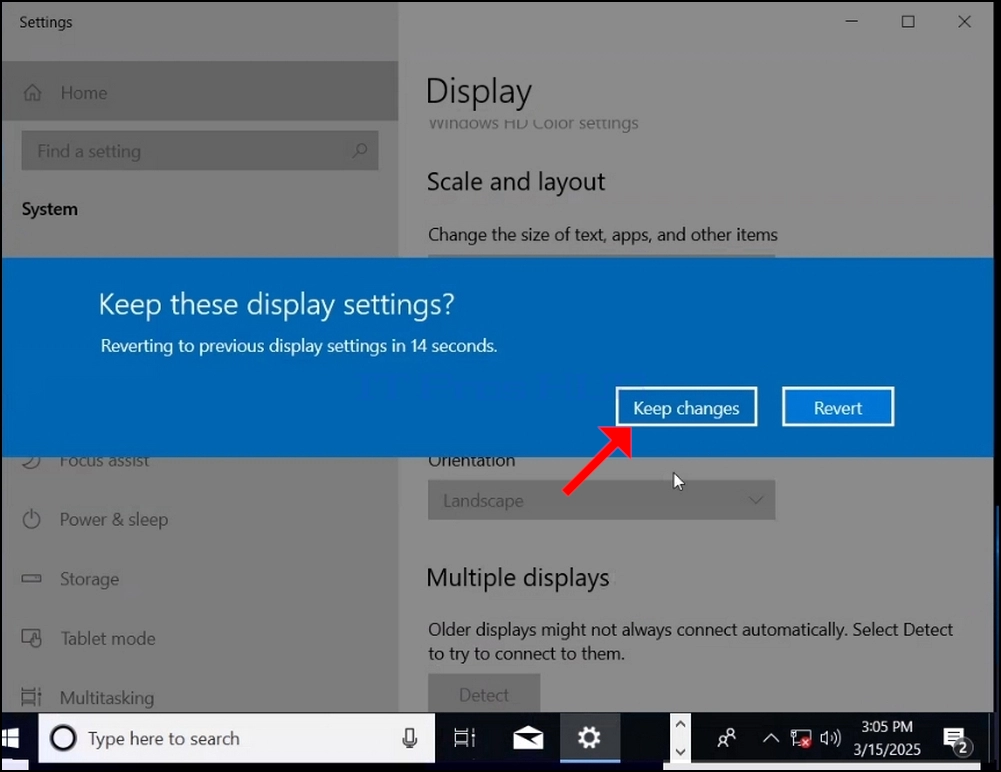Click the microphone icon in taskbar search
Viewport: 1001px width, 772px height.
point(410,738)
